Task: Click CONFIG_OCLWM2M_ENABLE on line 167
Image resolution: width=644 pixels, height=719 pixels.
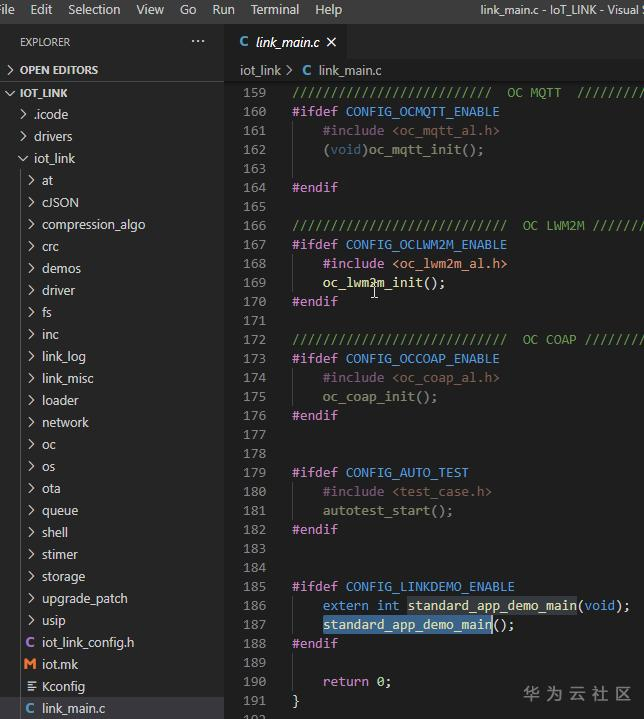Action: 426,244
